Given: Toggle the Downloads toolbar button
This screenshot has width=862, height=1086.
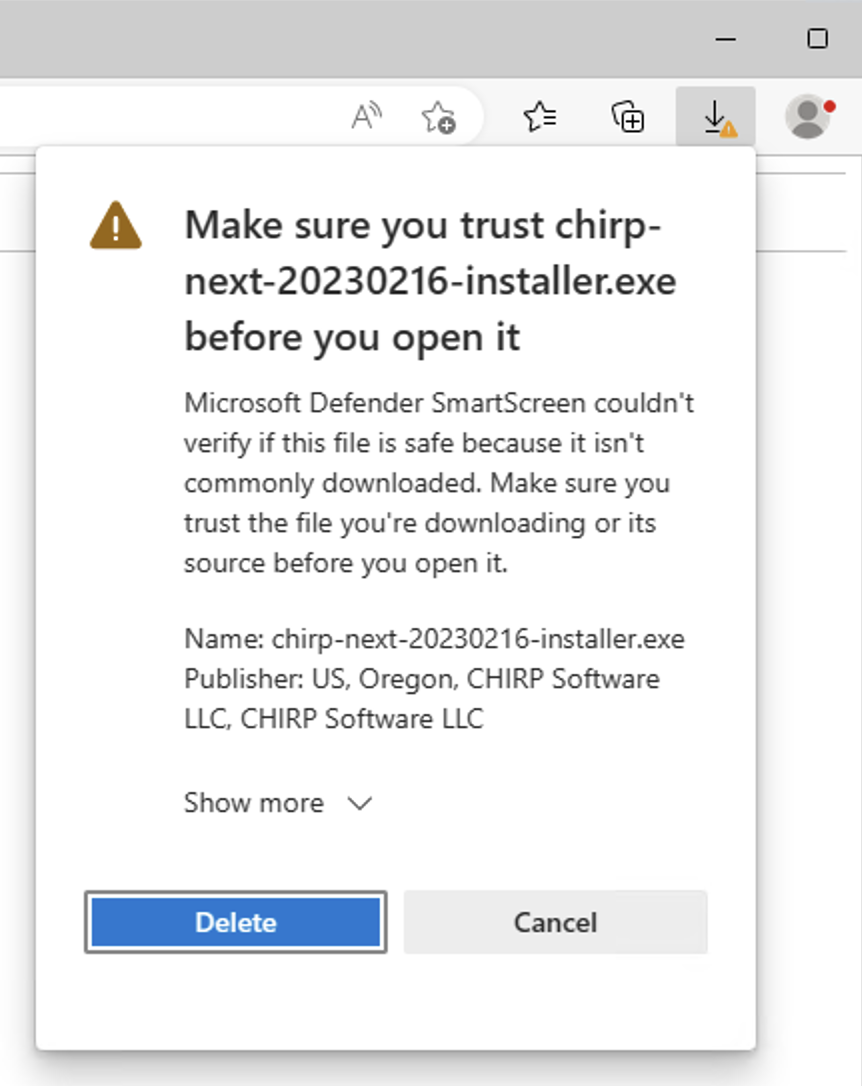Looking at the screenshot, I should click(715, 116).
